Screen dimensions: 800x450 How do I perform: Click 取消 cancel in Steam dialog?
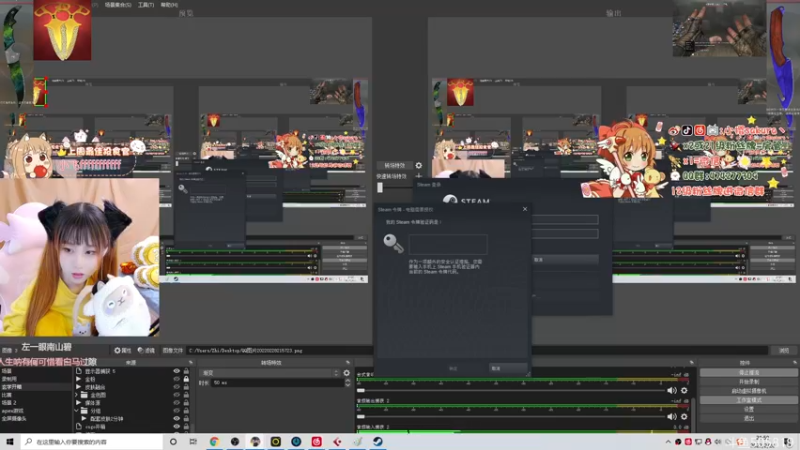tap(508, 368)
